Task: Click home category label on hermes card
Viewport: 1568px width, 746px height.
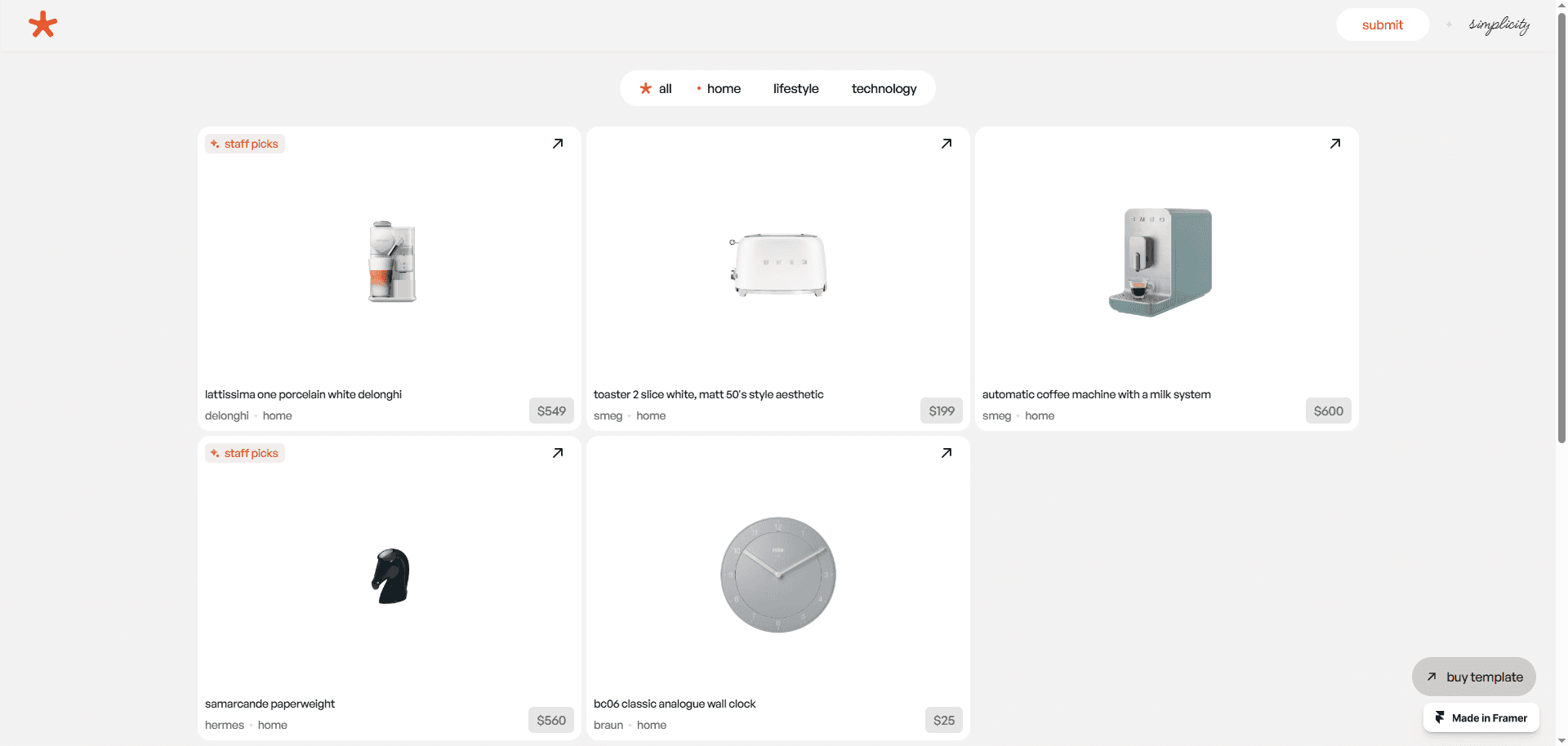Action: coord(273,725)
